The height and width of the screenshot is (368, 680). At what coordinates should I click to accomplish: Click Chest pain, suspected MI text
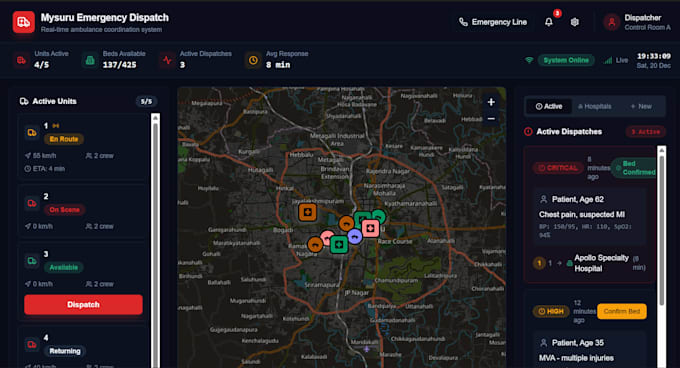click(582, 215)
